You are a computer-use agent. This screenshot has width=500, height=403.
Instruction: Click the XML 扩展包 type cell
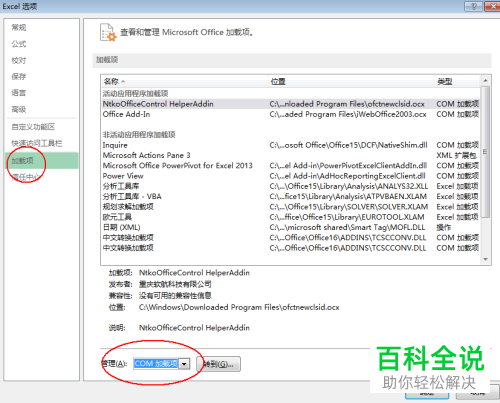456,155
